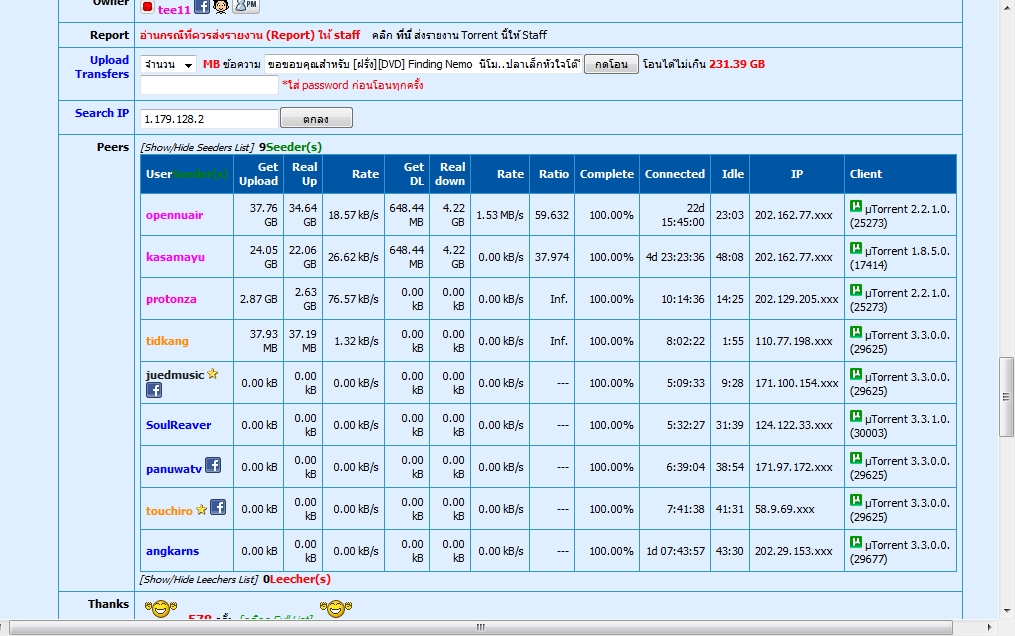
Task: Open user angkarns's profile
Action: point(172,551)
